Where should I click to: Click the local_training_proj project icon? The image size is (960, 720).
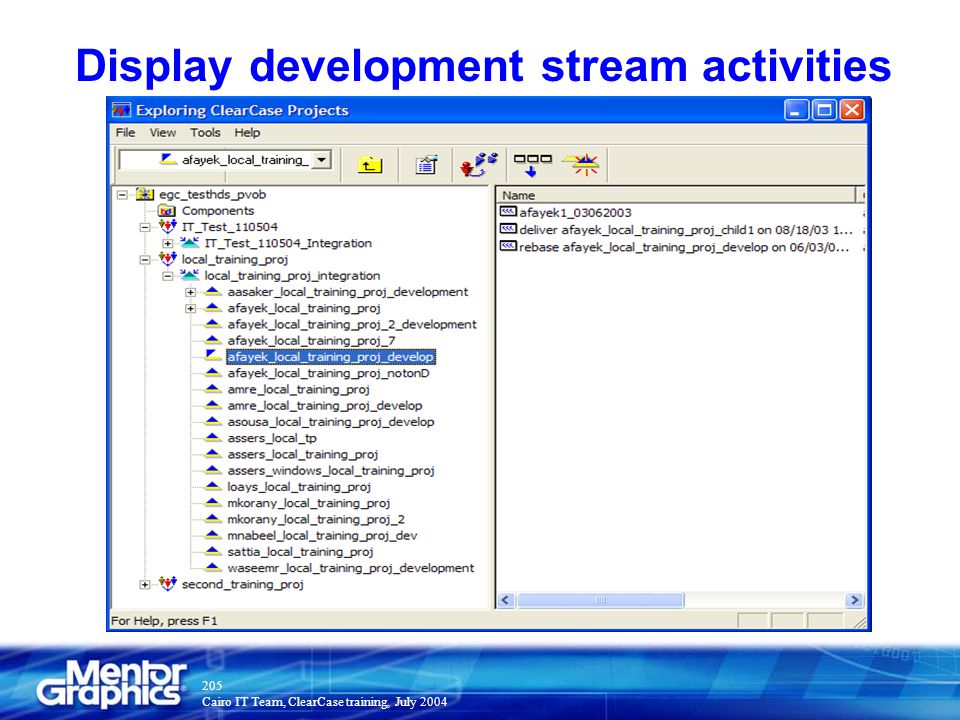pos(168,259)
